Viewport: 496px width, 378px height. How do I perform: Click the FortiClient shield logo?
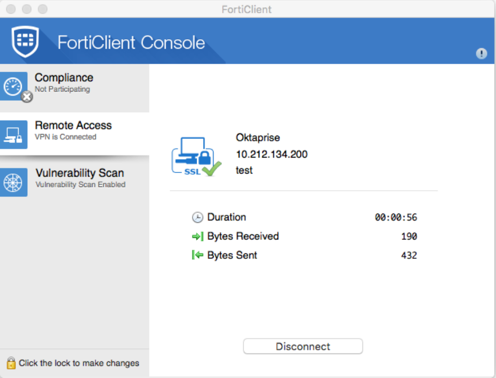click(x=25, y=41)
